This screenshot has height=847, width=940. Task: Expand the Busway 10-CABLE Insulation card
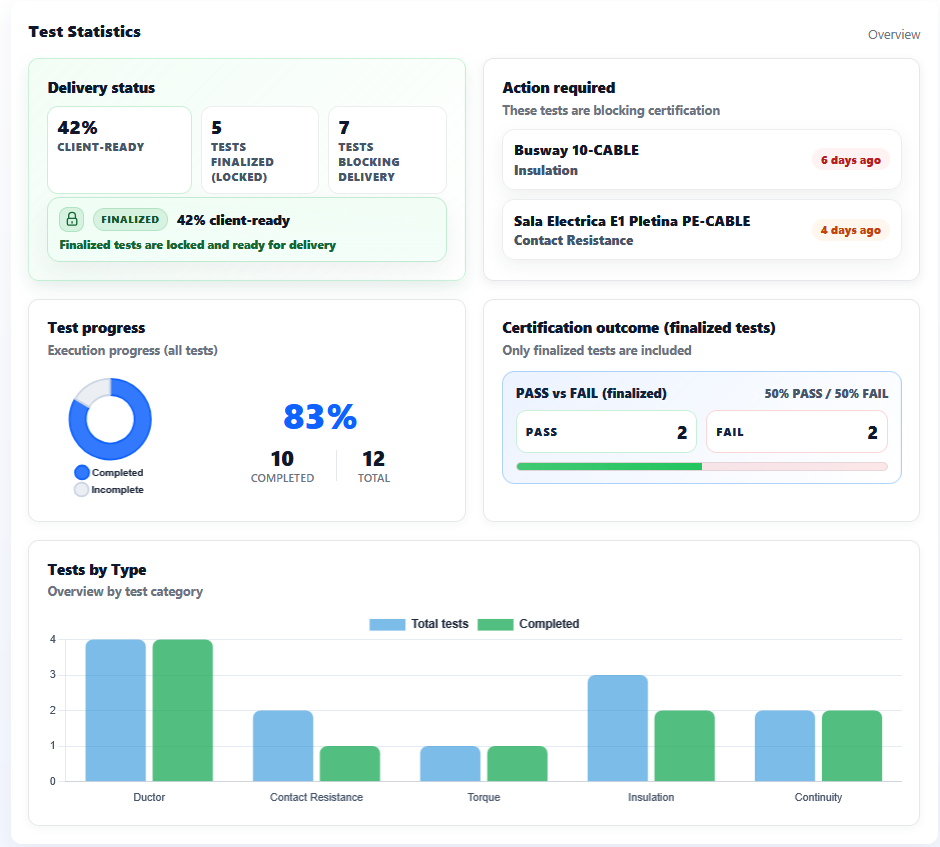pos(700,159)
